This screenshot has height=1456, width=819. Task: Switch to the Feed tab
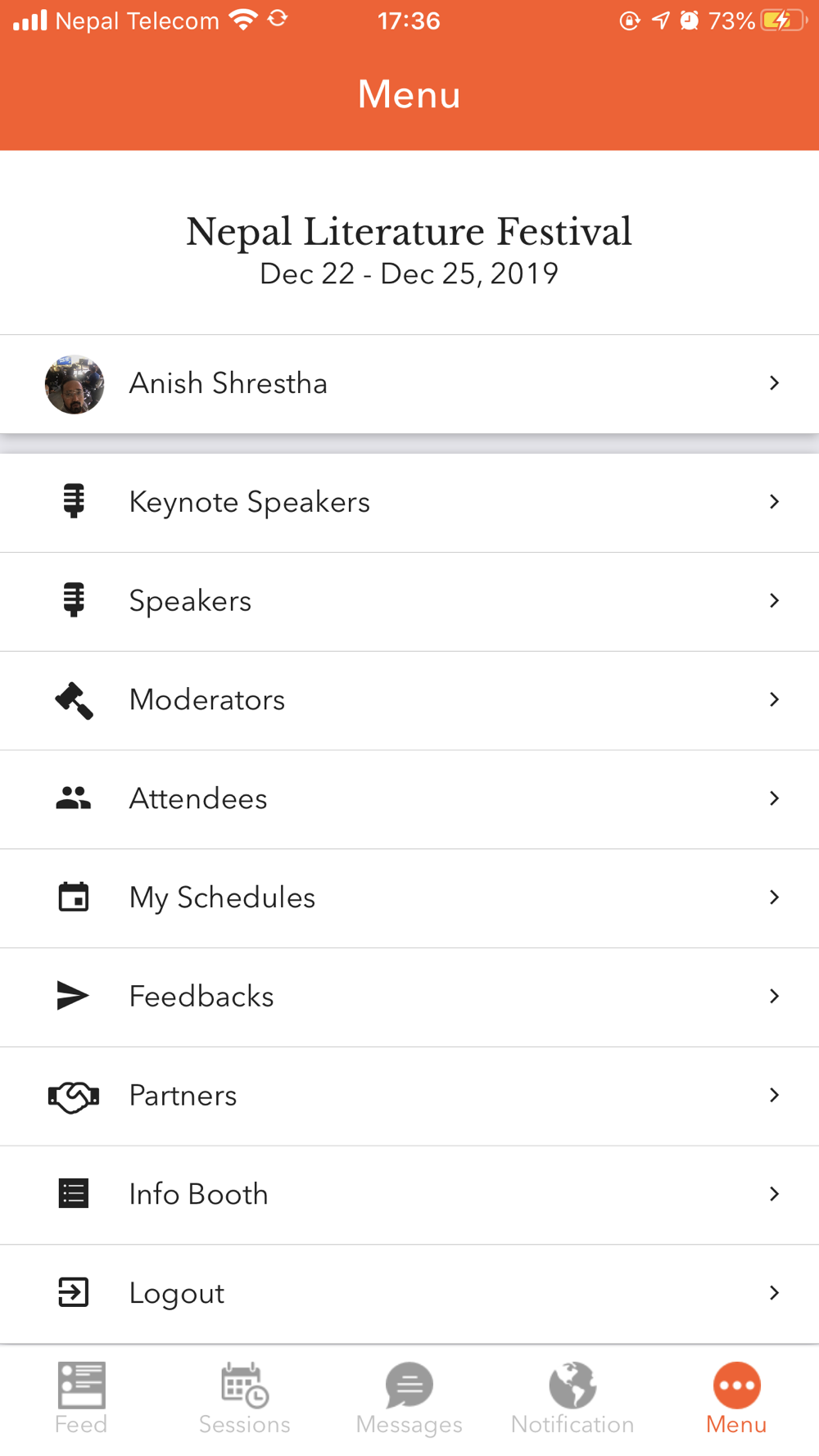click(x=81, y=1398)
